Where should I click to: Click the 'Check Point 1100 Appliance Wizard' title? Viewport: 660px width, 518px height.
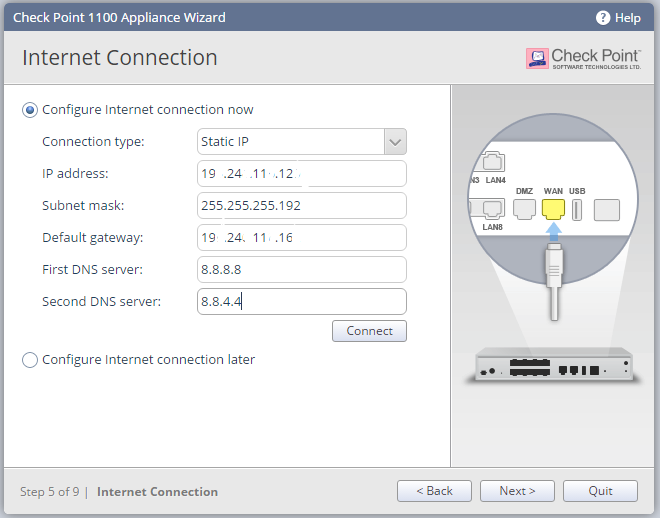pos(119,18)
